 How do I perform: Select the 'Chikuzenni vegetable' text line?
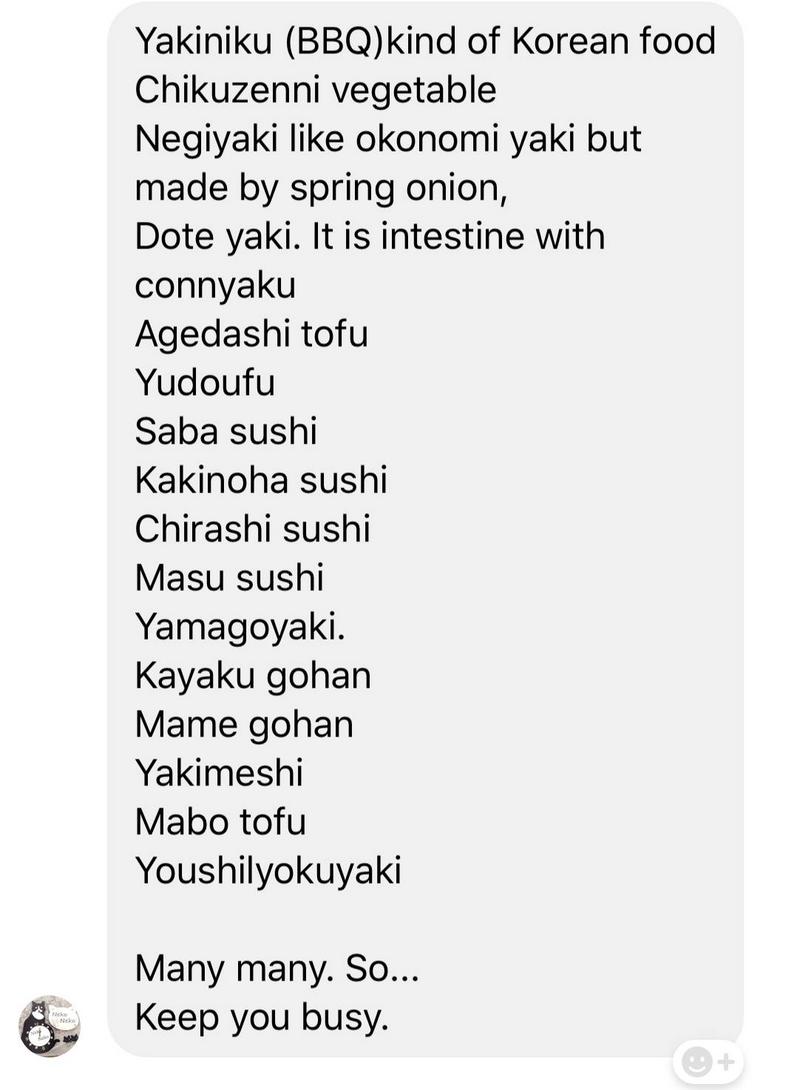point(316,91)
